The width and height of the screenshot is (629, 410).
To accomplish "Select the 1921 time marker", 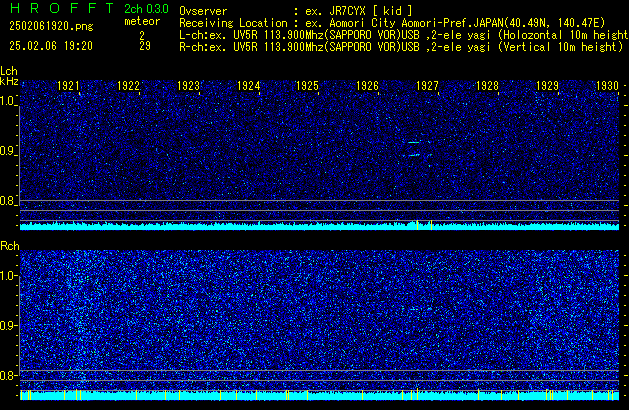I will tap(69, 86).
